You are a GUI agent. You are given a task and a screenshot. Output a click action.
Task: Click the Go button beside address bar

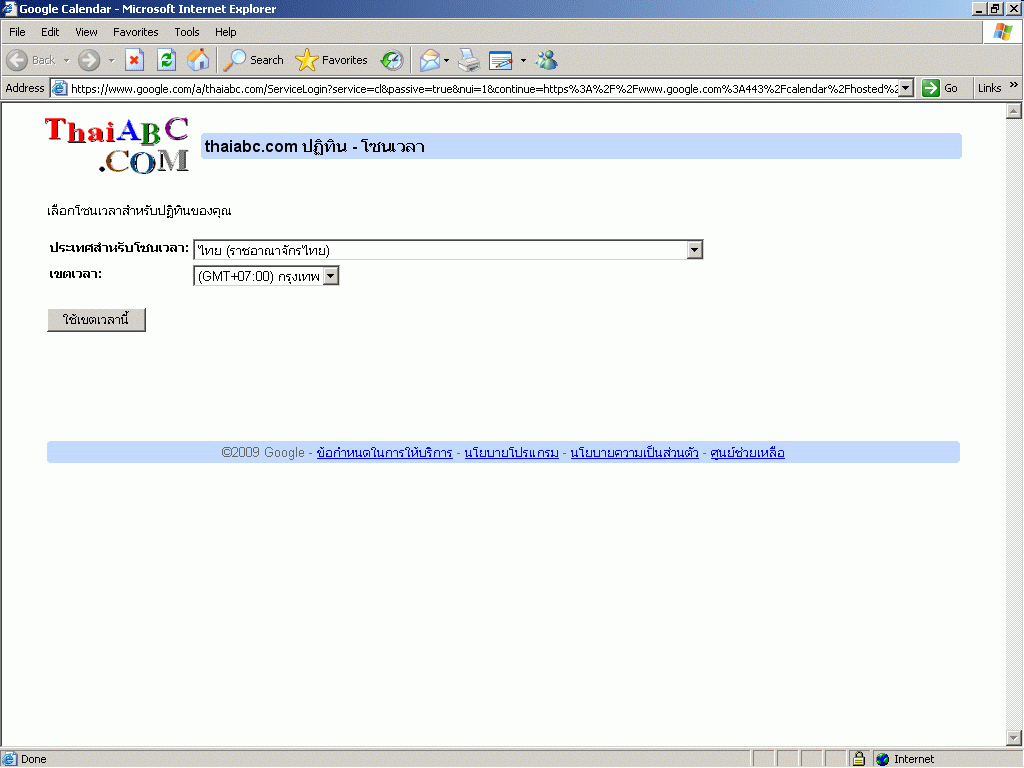[x=940, y=88]
